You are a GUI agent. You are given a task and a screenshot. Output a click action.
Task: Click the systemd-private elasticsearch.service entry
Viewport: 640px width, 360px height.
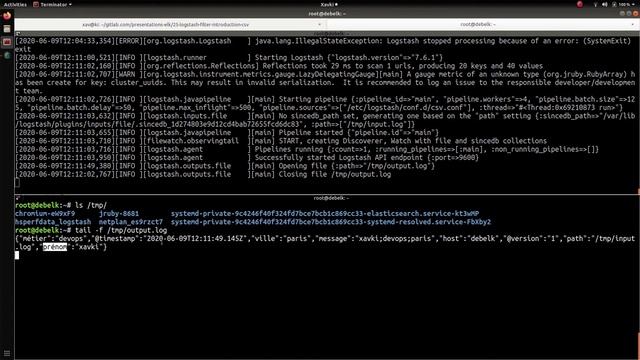coord(325,213)
